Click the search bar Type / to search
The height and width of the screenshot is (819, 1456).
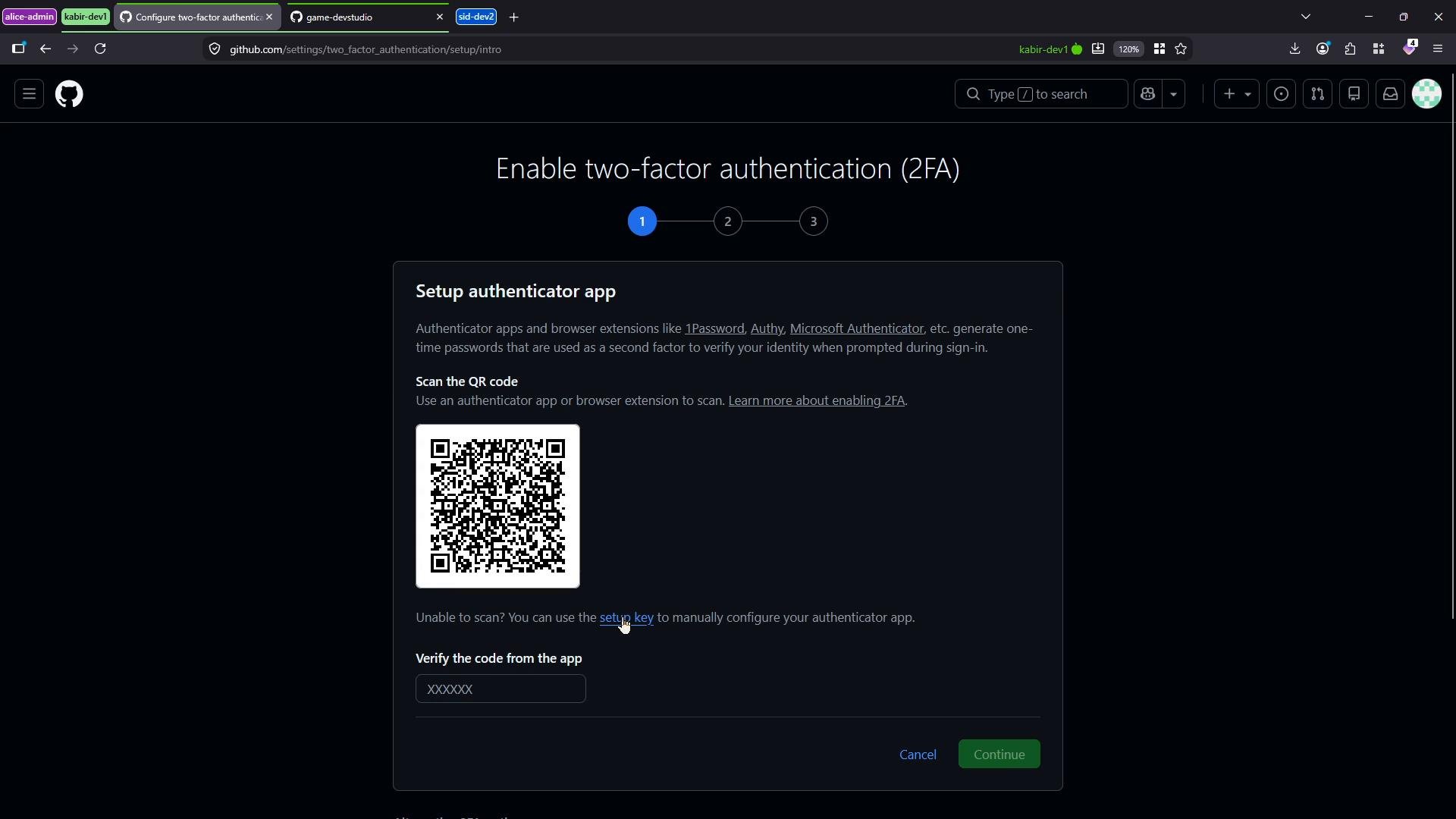[x=1040, y=94]
